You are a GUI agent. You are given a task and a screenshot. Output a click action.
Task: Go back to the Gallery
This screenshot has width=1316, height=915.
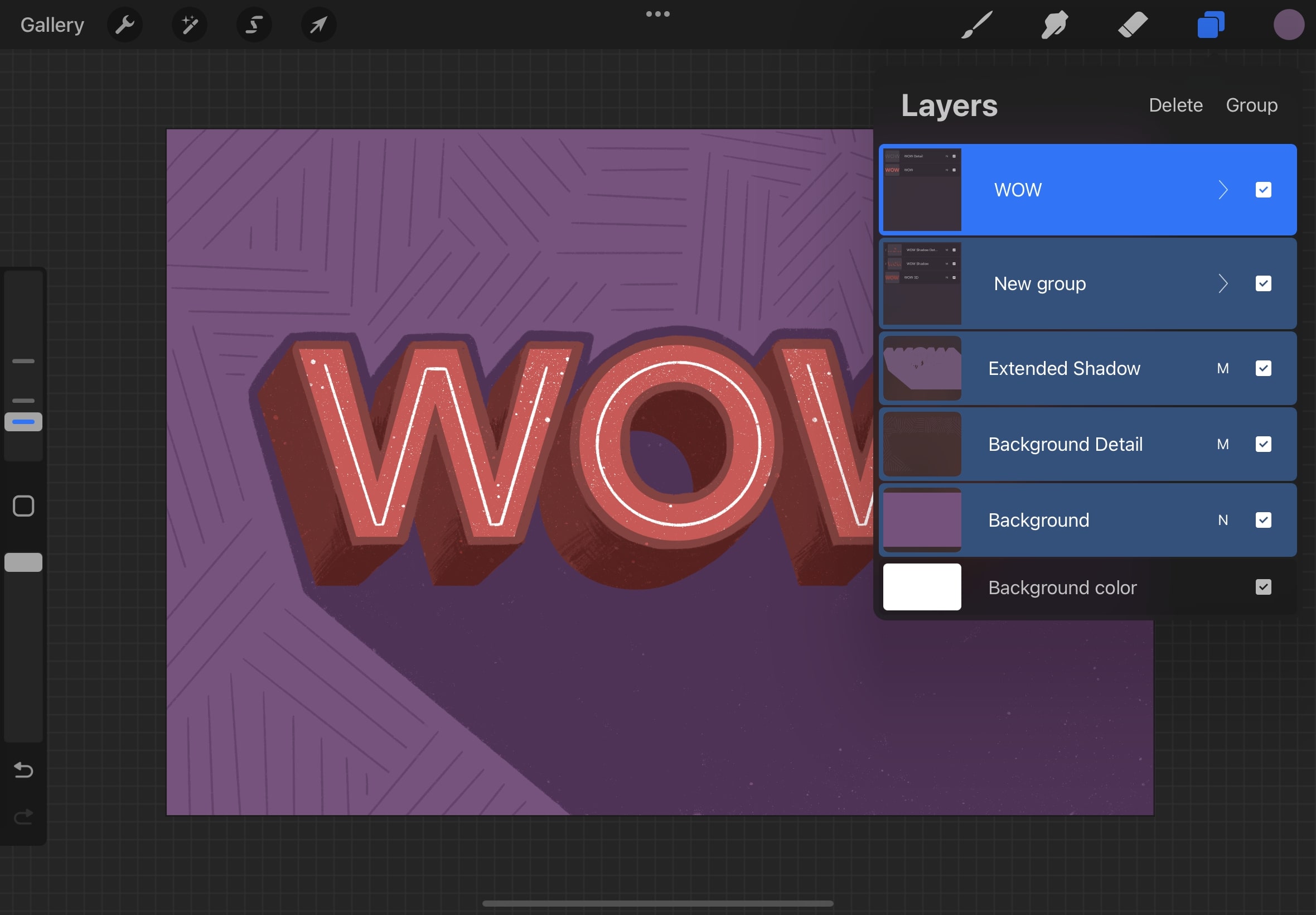[51, 24]
